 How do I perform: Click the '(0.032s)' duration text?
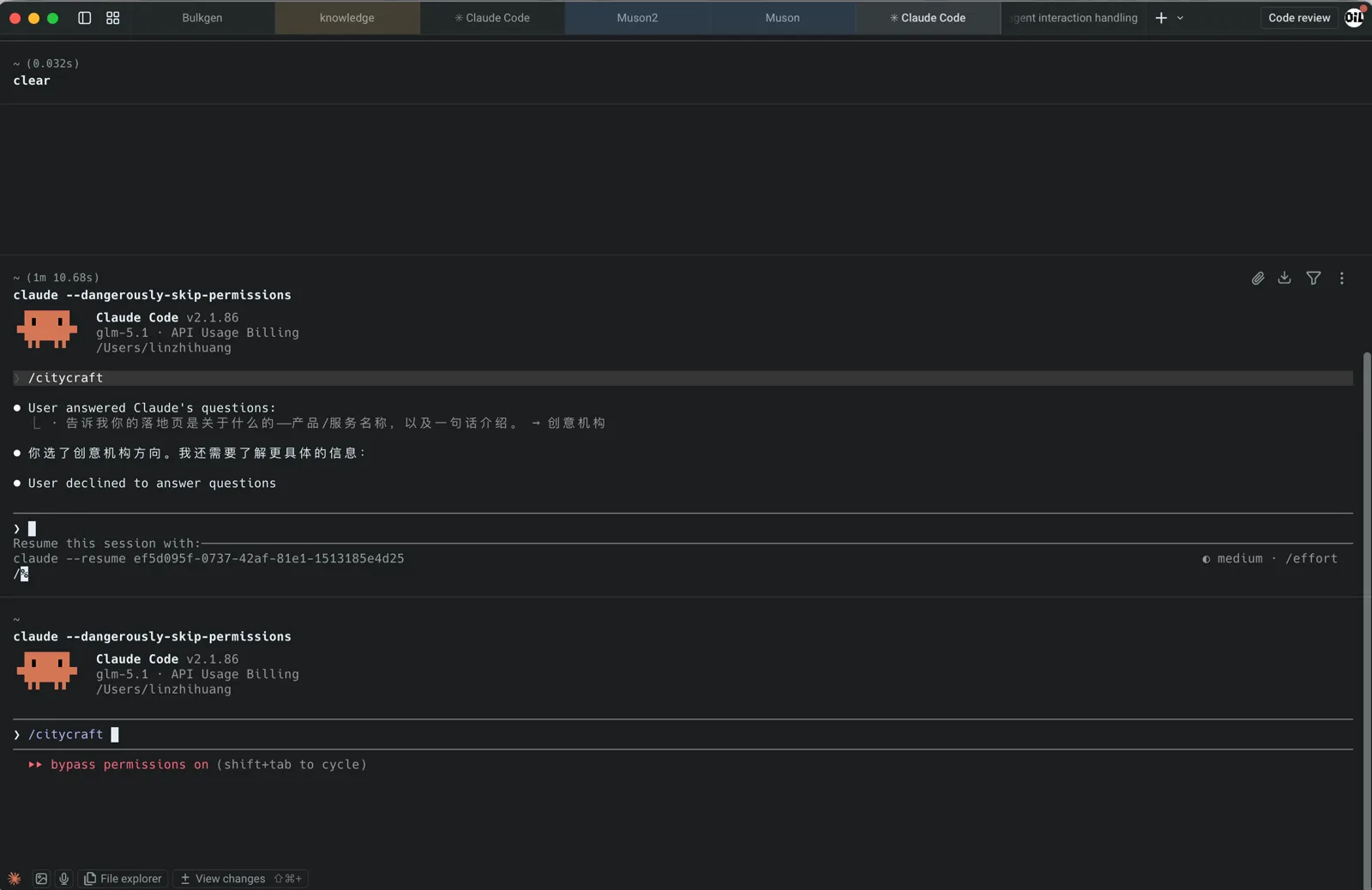[x=52, y=63]
